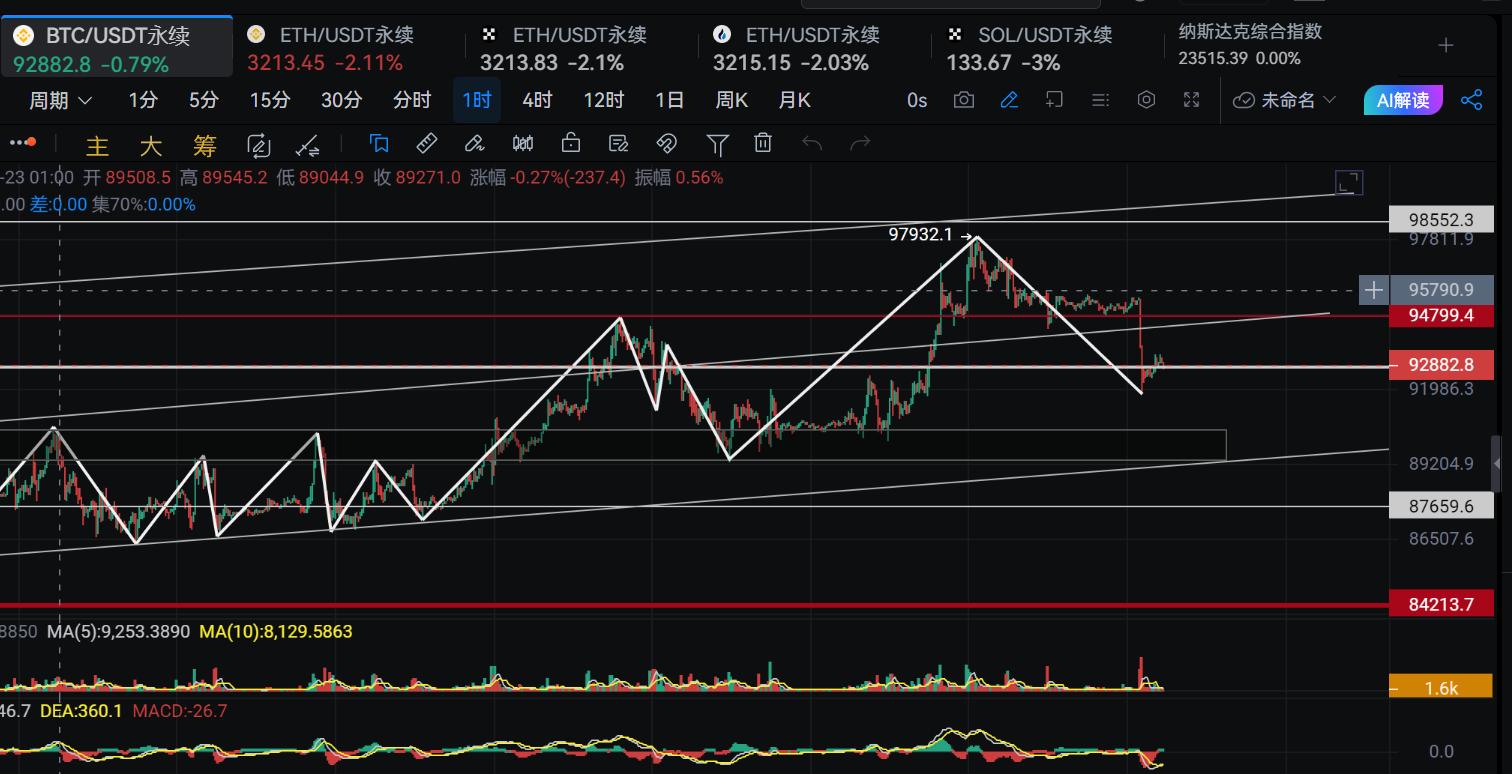1512x774 pixels.
Task: Expand the chart with the corner-bracket icon
Action: coord(1349,182)
